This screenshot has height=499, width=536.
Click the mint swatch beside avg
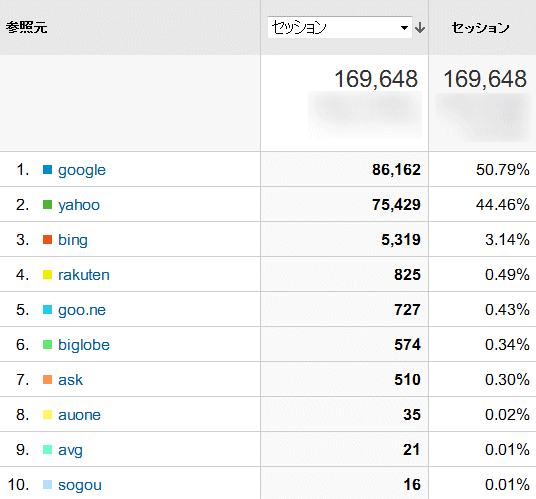click(48, 450)
